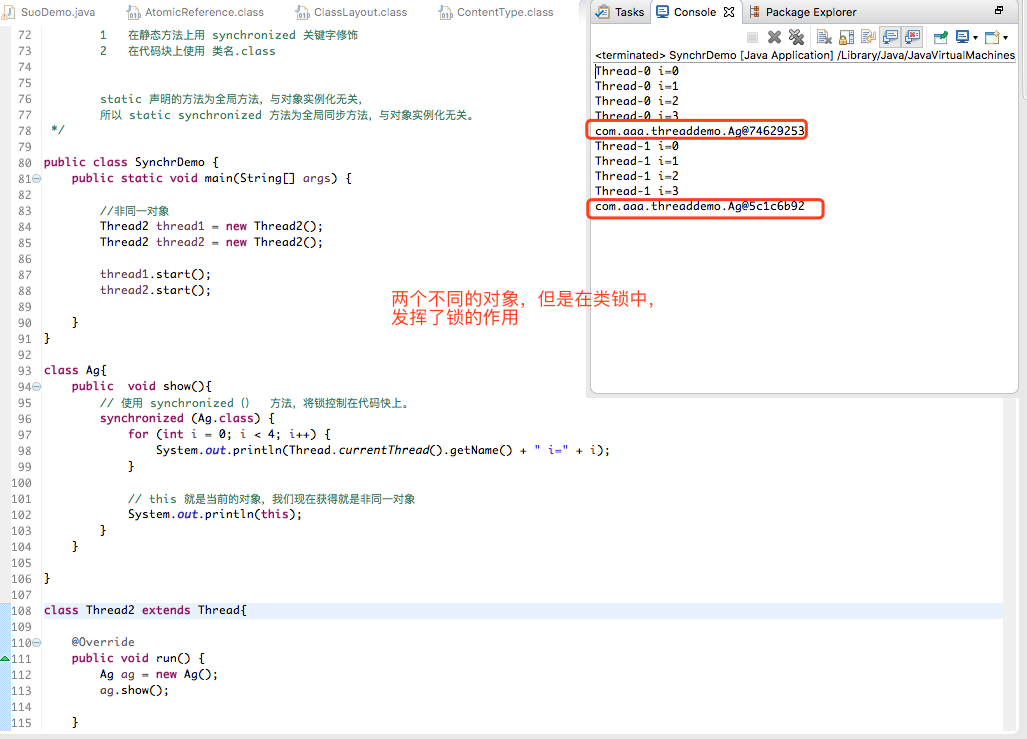1027x739 pixels.
Task: Switch to the Tasks tab
Action: (620, 12)
